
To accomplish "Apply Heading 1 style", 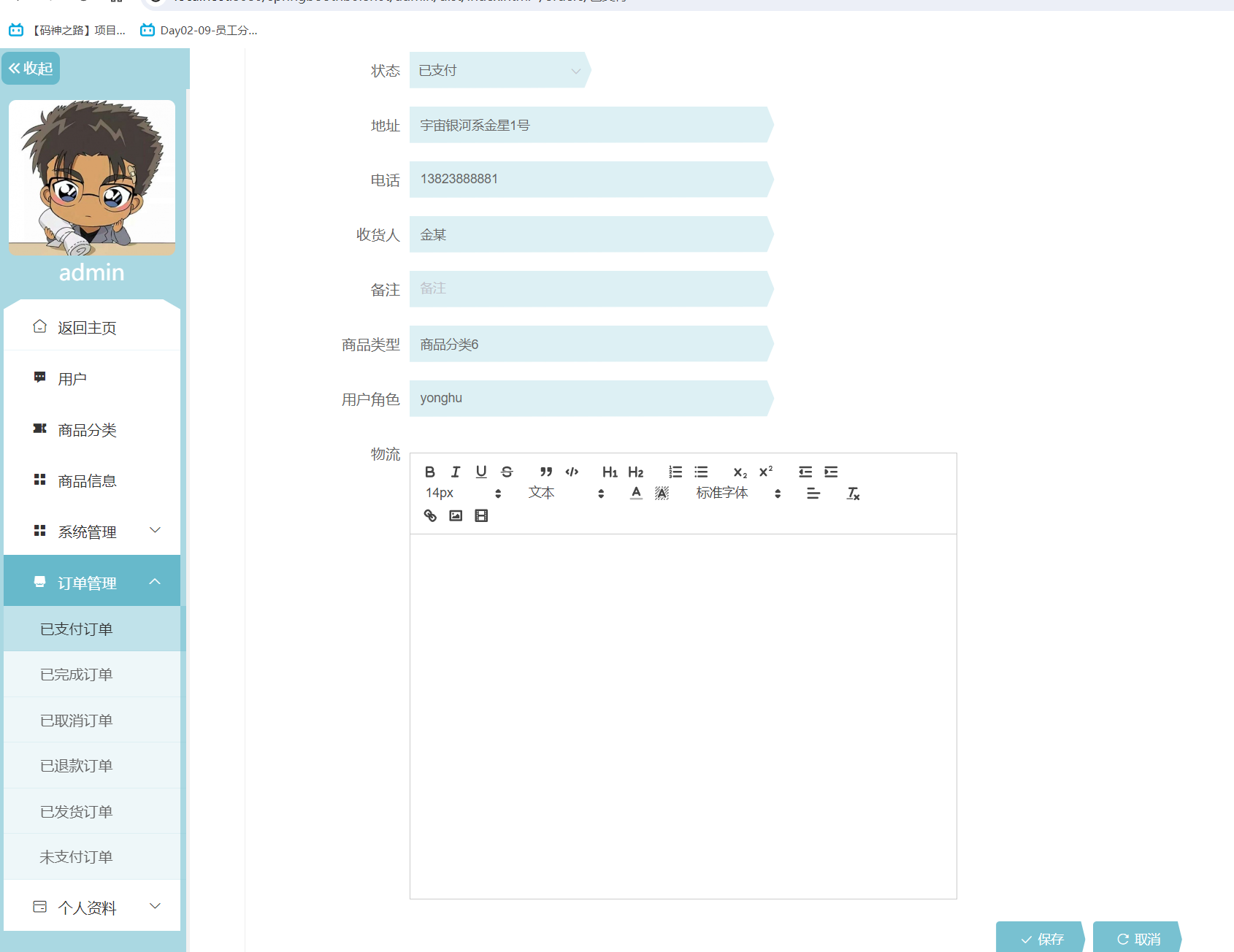I will tap(610, 472).
